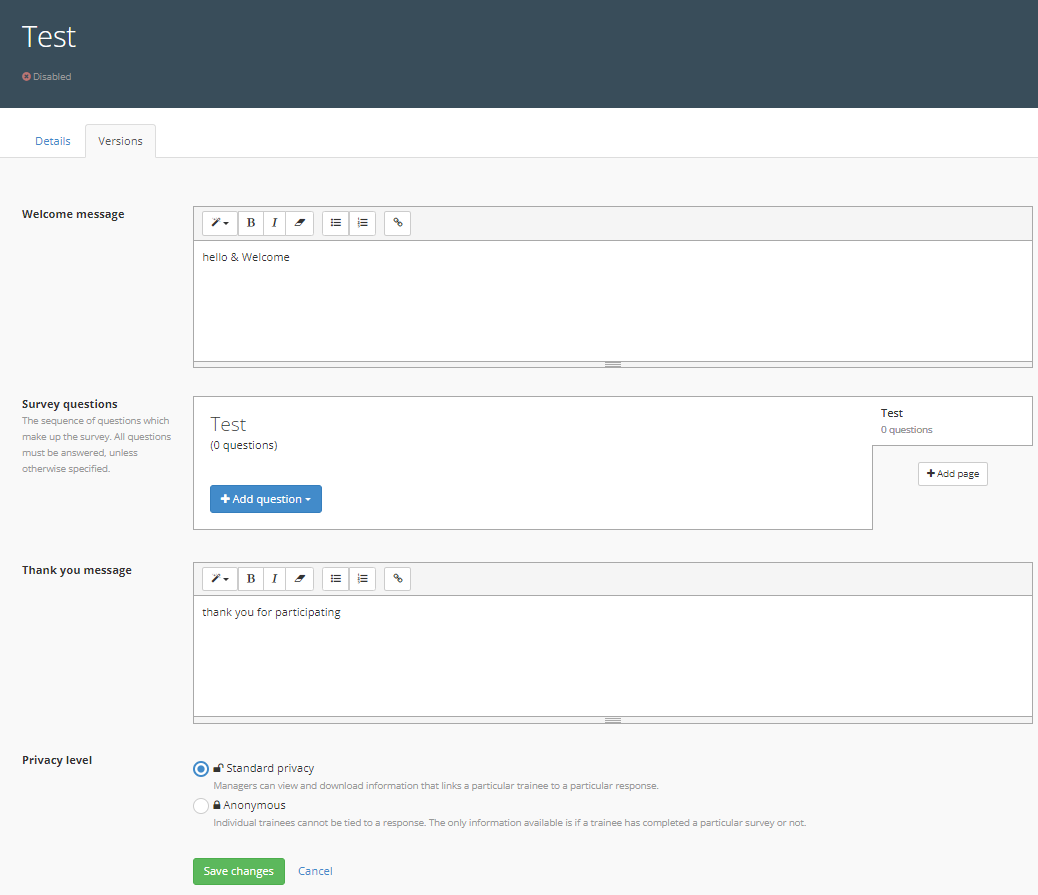Expand the Add question dropdown

coord(266,499)
